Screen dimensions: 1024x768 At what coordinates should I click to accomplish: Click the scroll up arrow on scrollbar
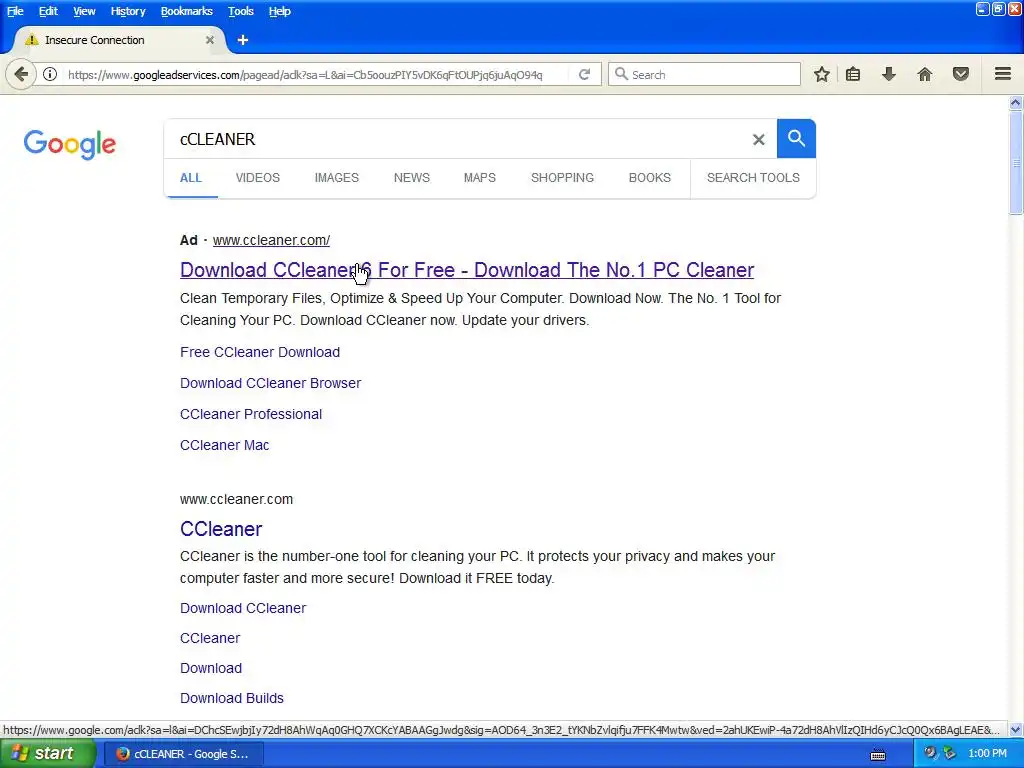tap(1016, 103)
